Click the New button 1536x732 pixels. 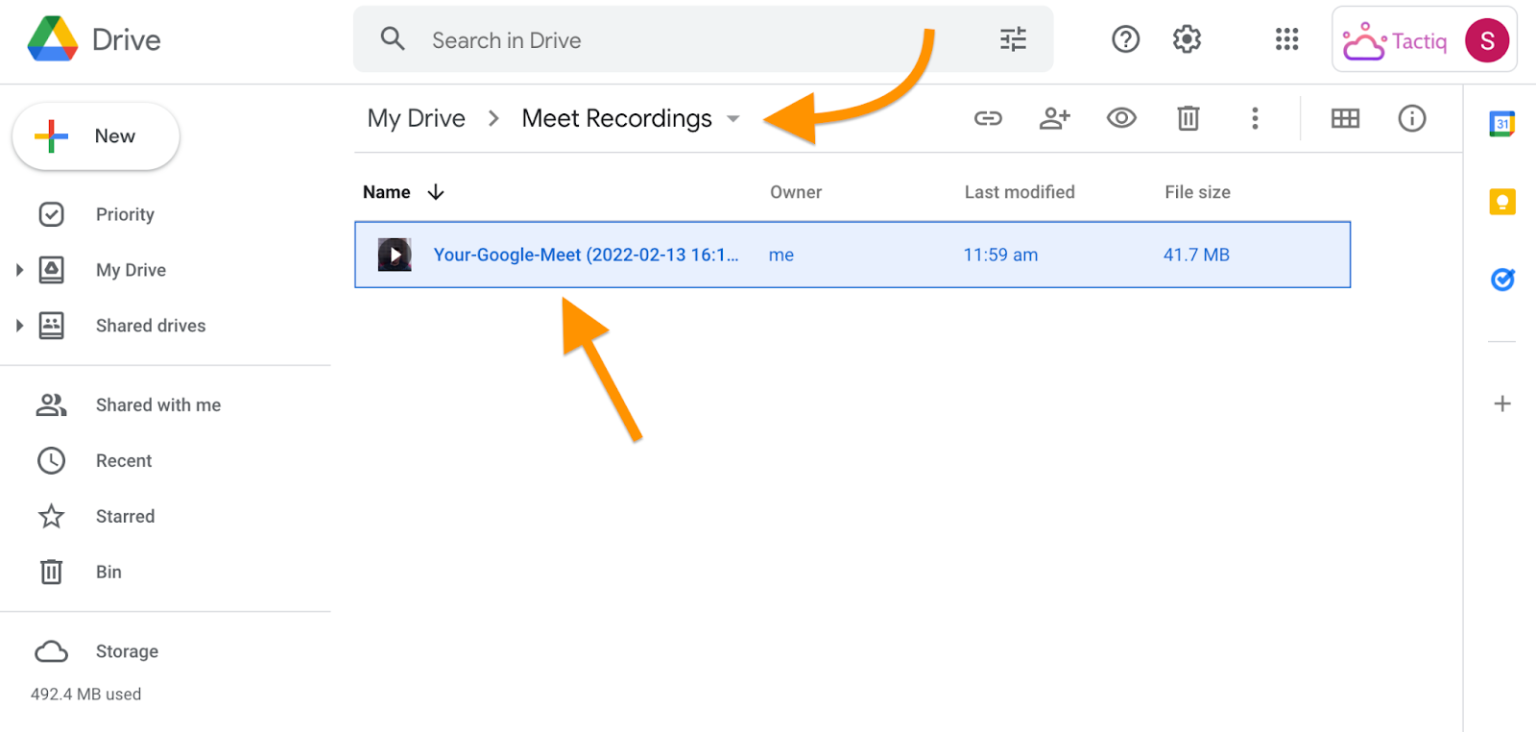pos(96,137)
